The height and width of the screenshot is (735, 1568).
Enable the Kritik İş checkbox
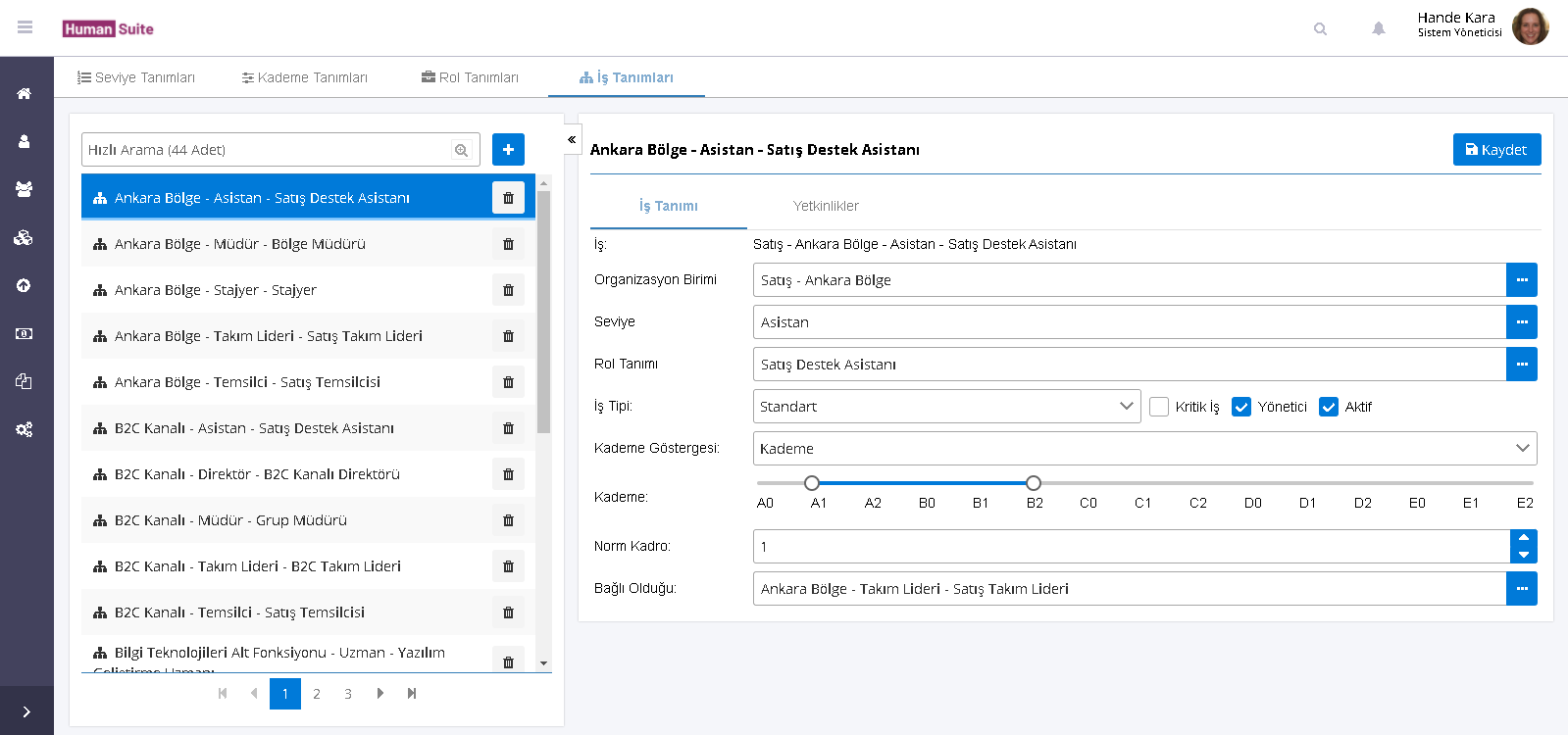[1159, 407]
